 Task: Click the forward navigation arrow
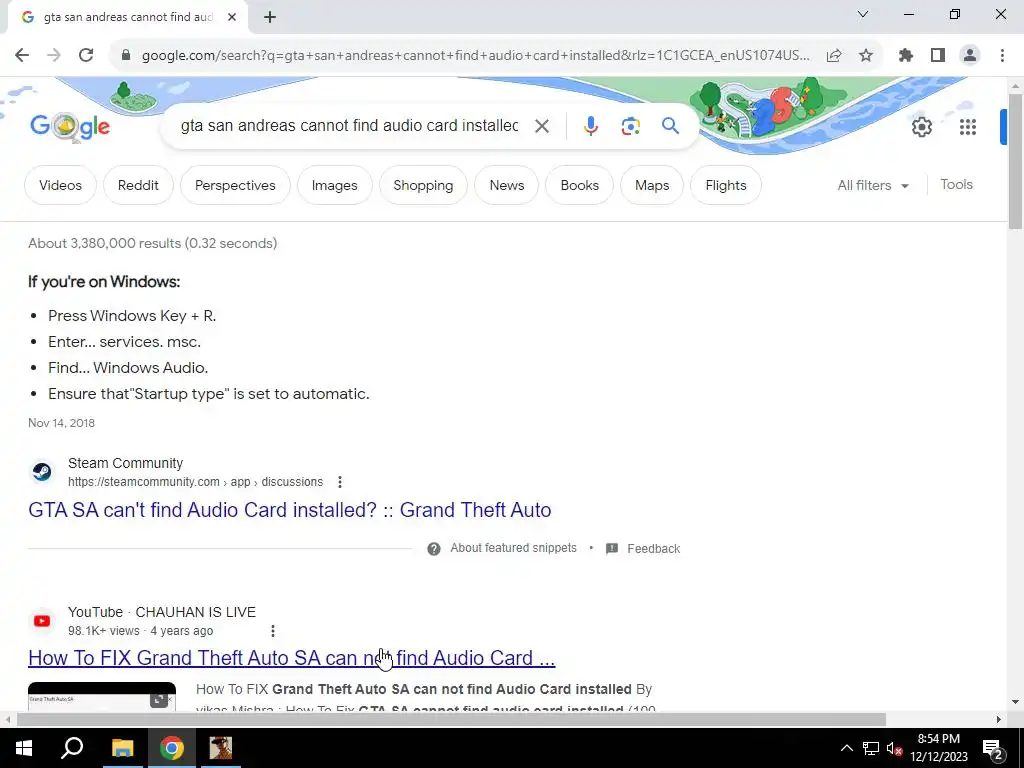54,56
